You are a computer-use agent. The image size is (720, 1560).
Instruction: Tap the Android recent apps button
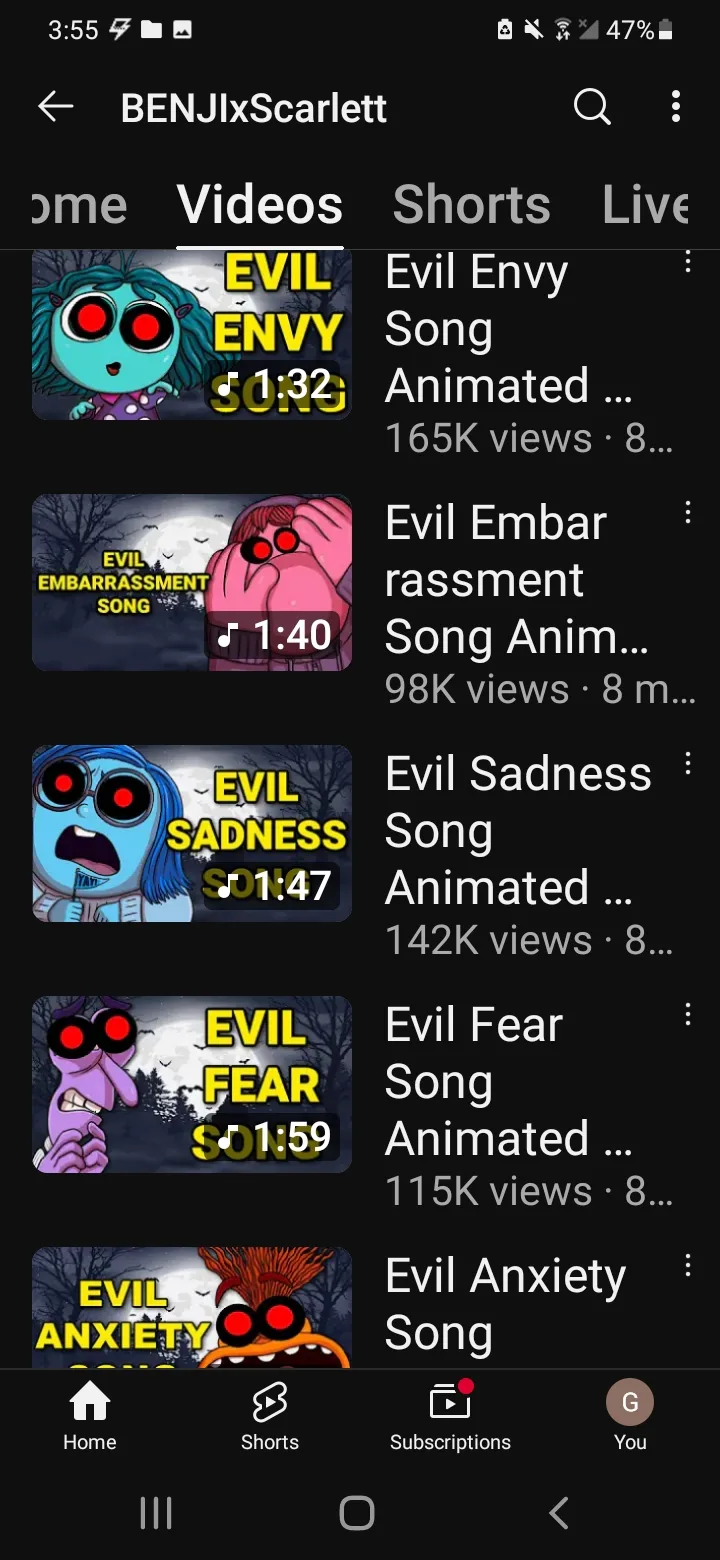156,1513
